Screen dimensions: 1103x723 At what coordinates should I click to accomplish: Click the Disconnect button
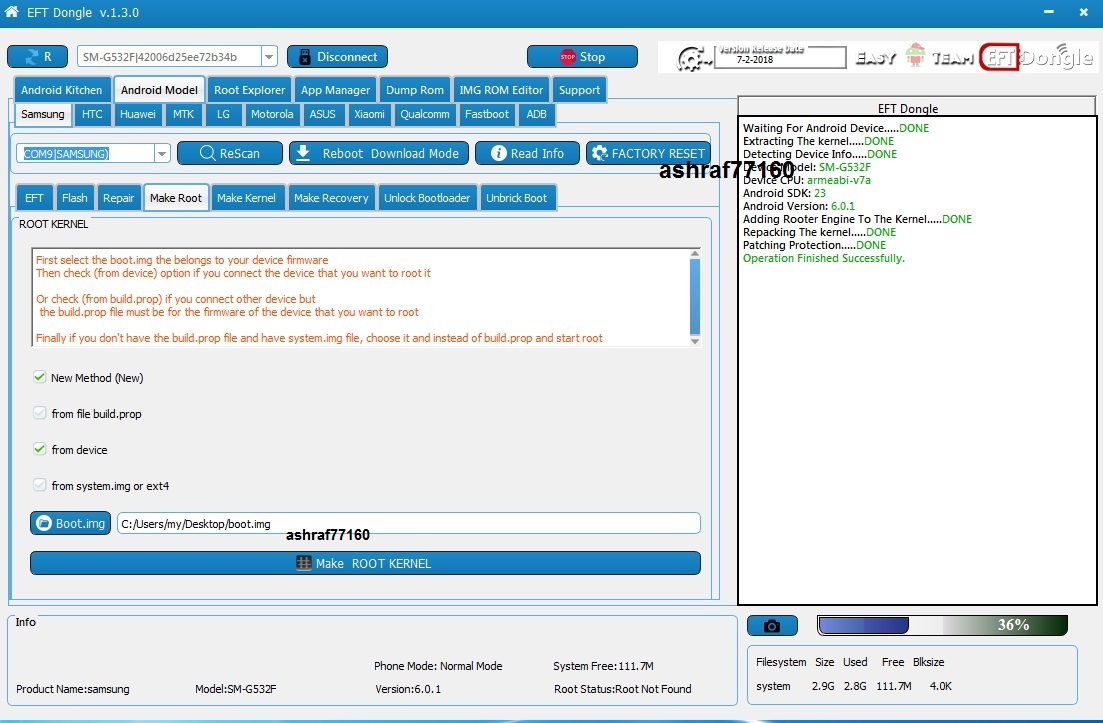click(337, 57)
